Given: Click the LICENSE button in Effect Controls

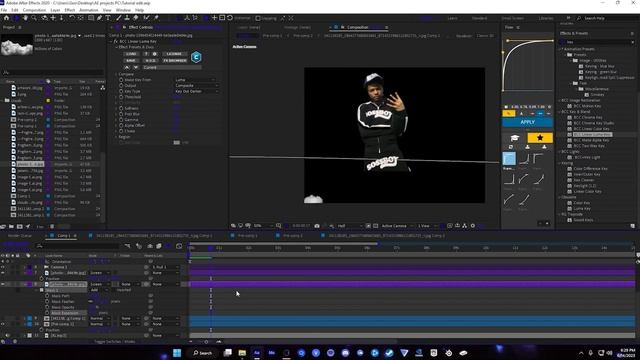Looking at the screenshot, I should pos(174,54).
